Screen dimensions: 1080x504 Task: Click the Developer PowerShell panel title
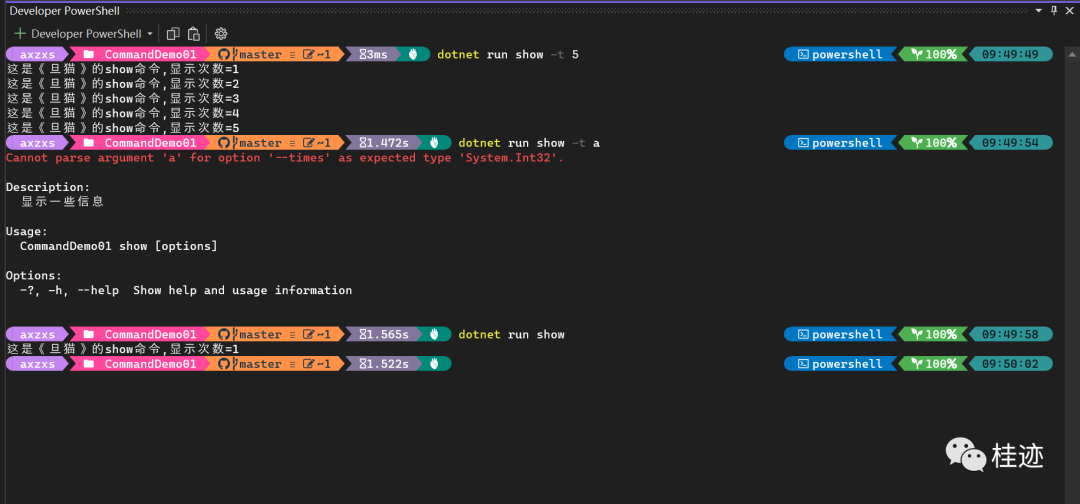[x=64, y=10]
